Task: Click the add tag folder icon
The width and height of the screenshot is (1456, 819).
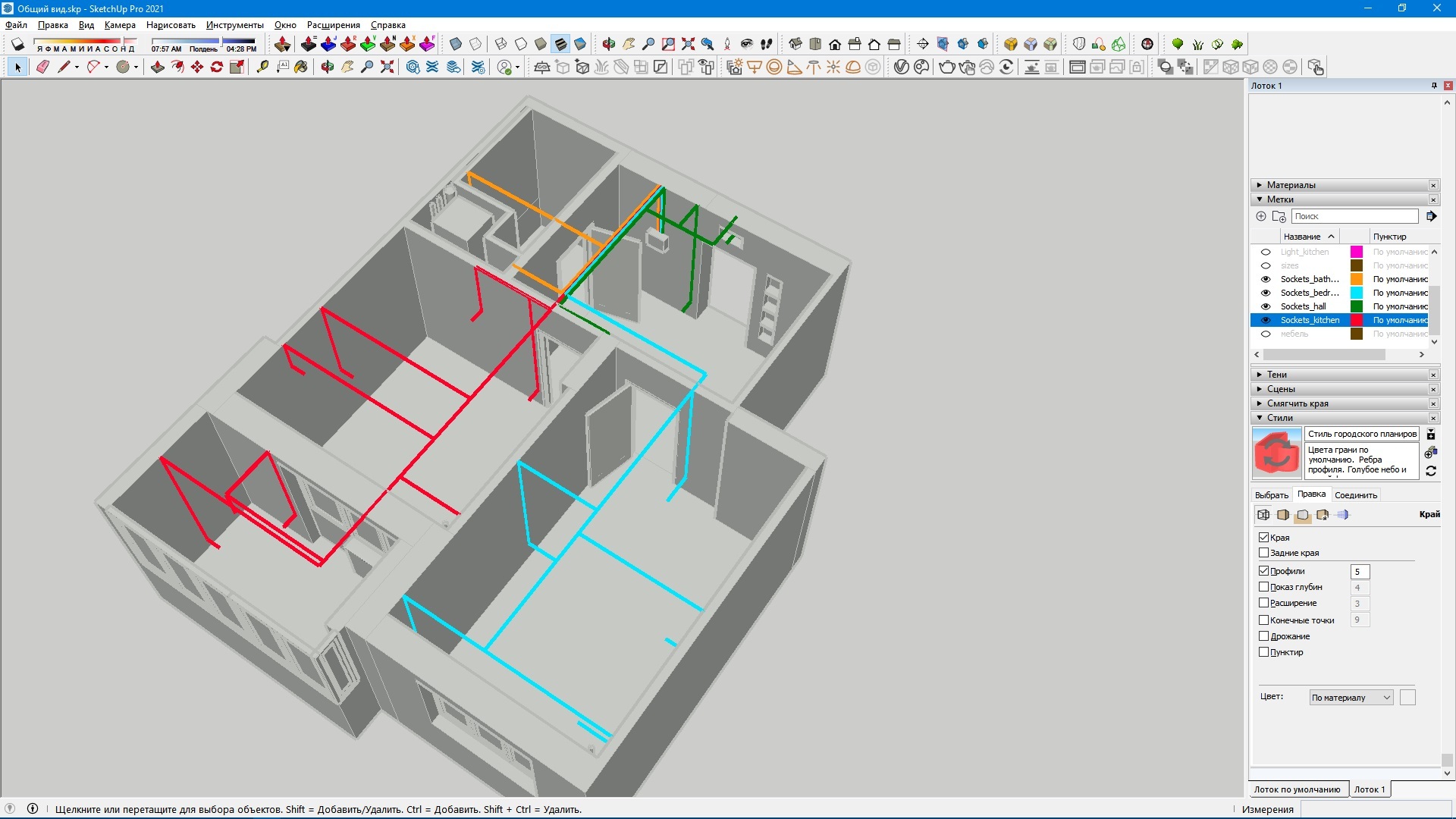Action: [1279, 217]
